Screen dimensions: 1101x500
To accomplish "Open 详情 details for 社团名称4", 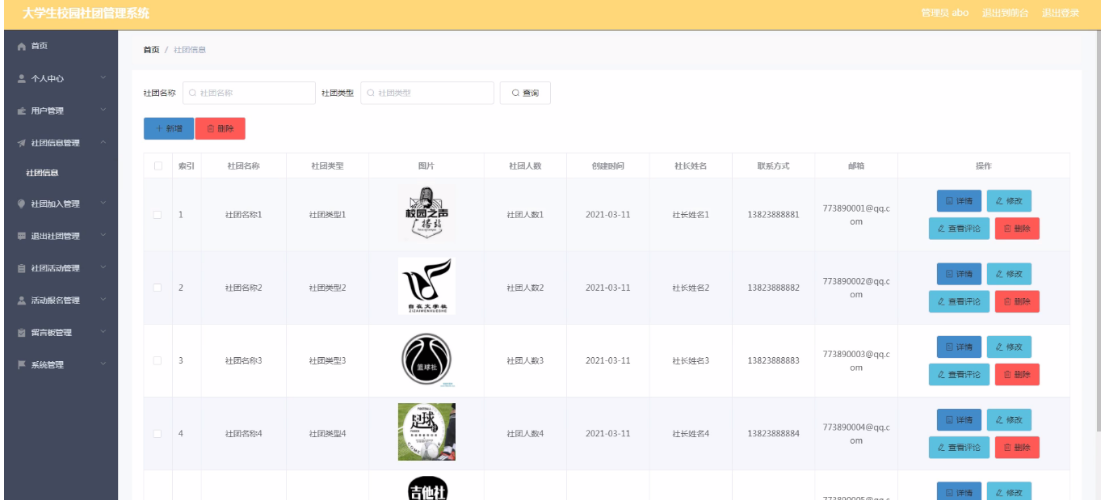I will [959, 420].
